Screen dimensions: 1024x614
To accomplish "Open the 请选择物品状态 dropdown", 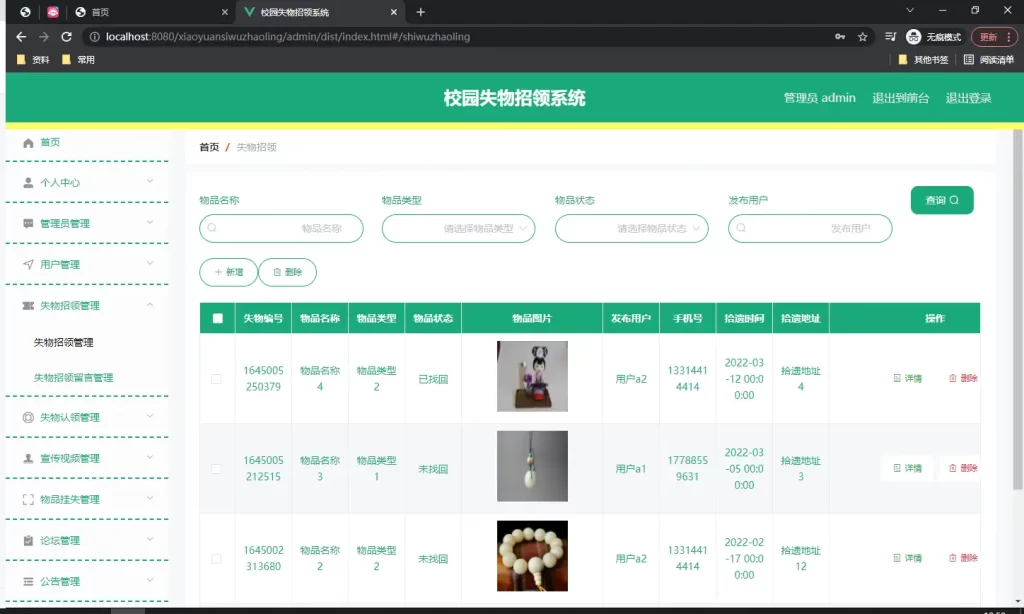I will click(631, 228).
